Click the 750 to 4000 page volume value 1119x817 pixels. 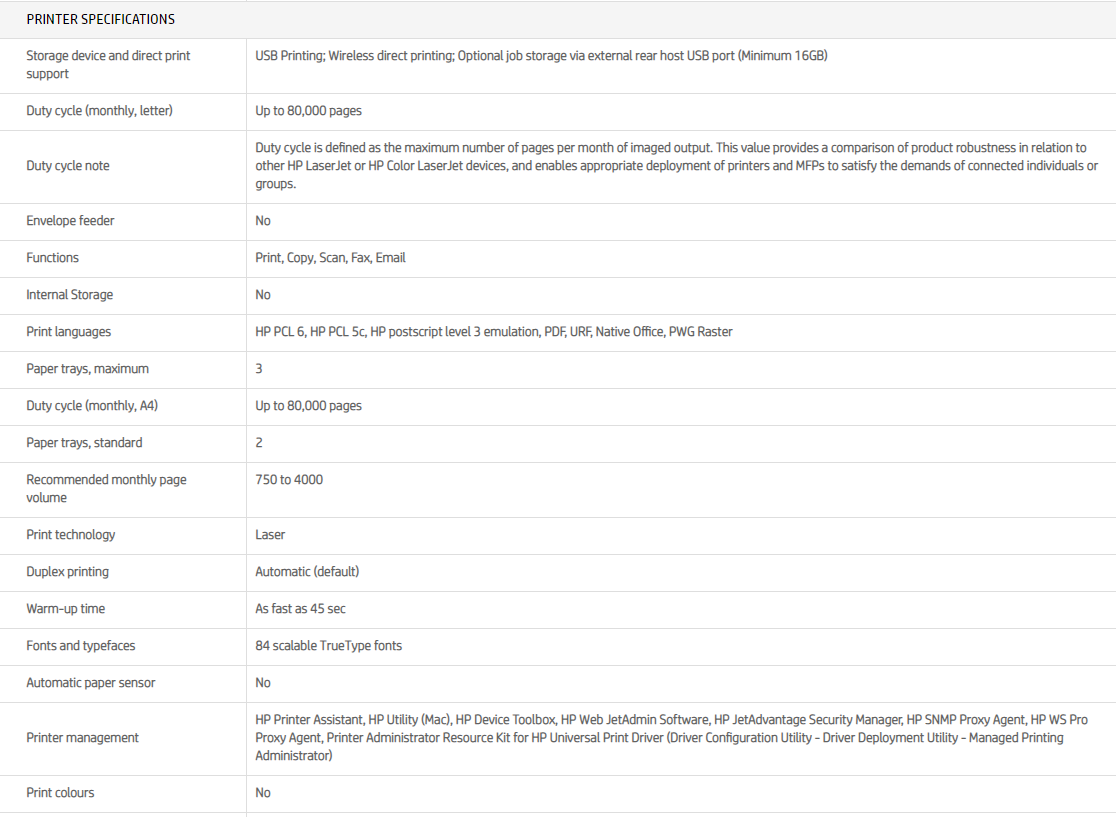pos(289,480)
